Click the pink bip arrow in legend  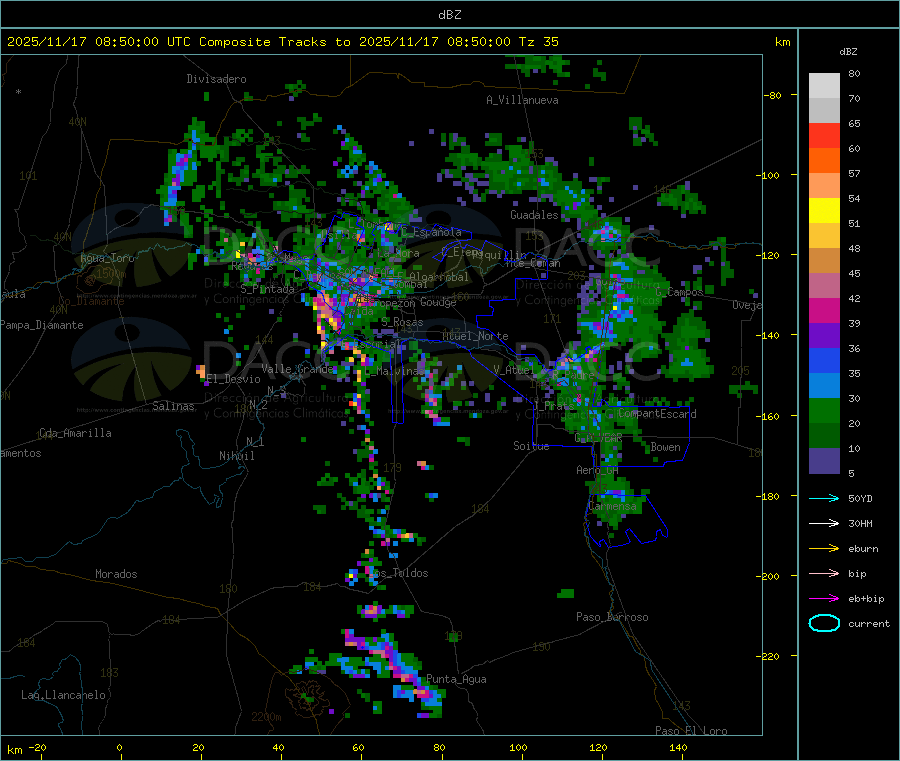[x=824, y=573]
